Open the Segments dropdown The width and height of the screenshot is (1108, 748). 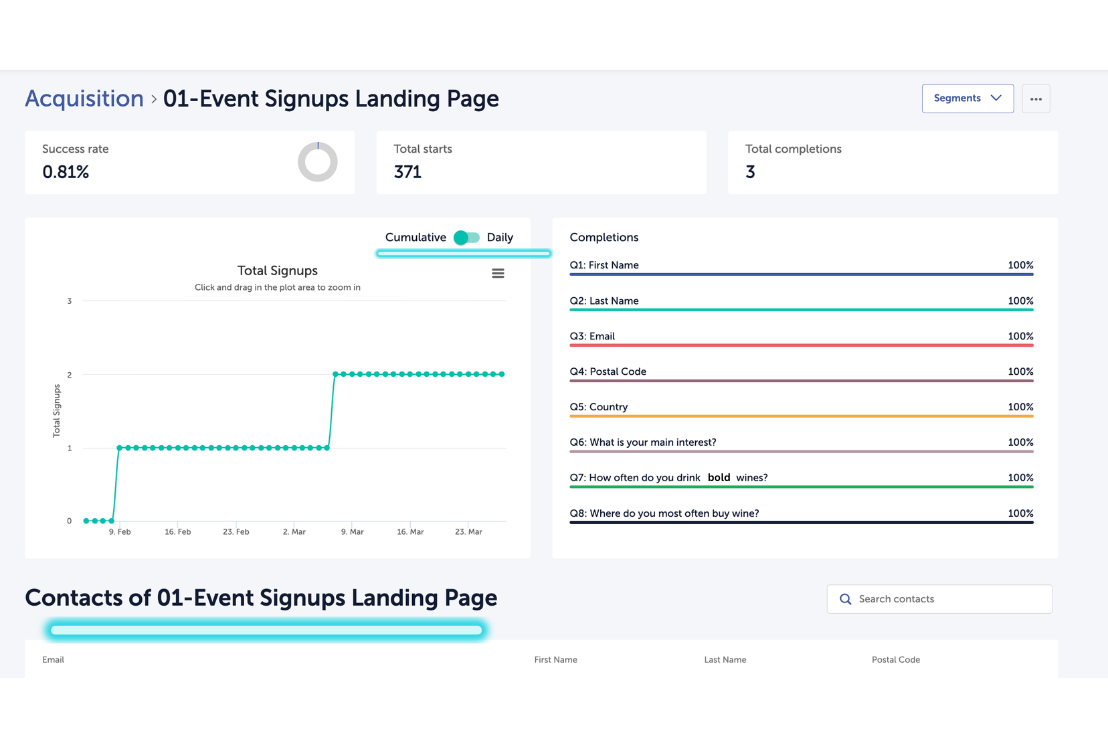click(x=967, y=98)
